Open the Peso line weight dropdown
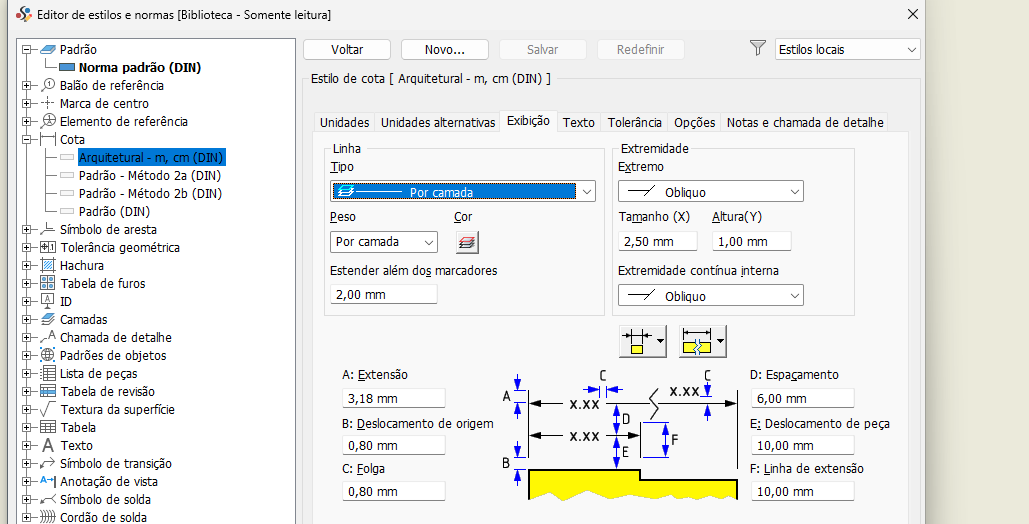 click(x=383, y=242)
